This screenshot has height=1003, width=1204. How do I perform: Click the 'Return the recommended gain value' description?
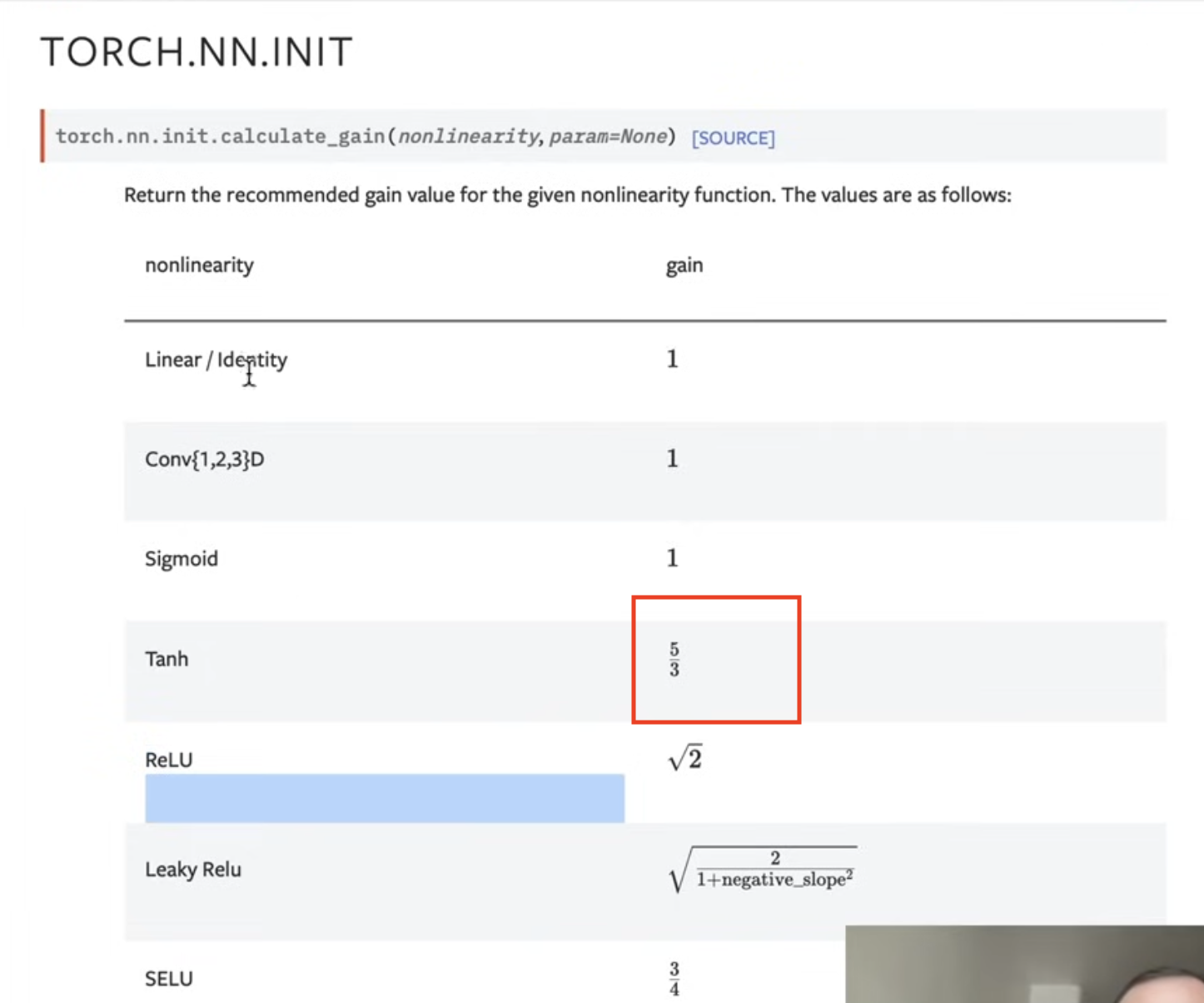567,195
